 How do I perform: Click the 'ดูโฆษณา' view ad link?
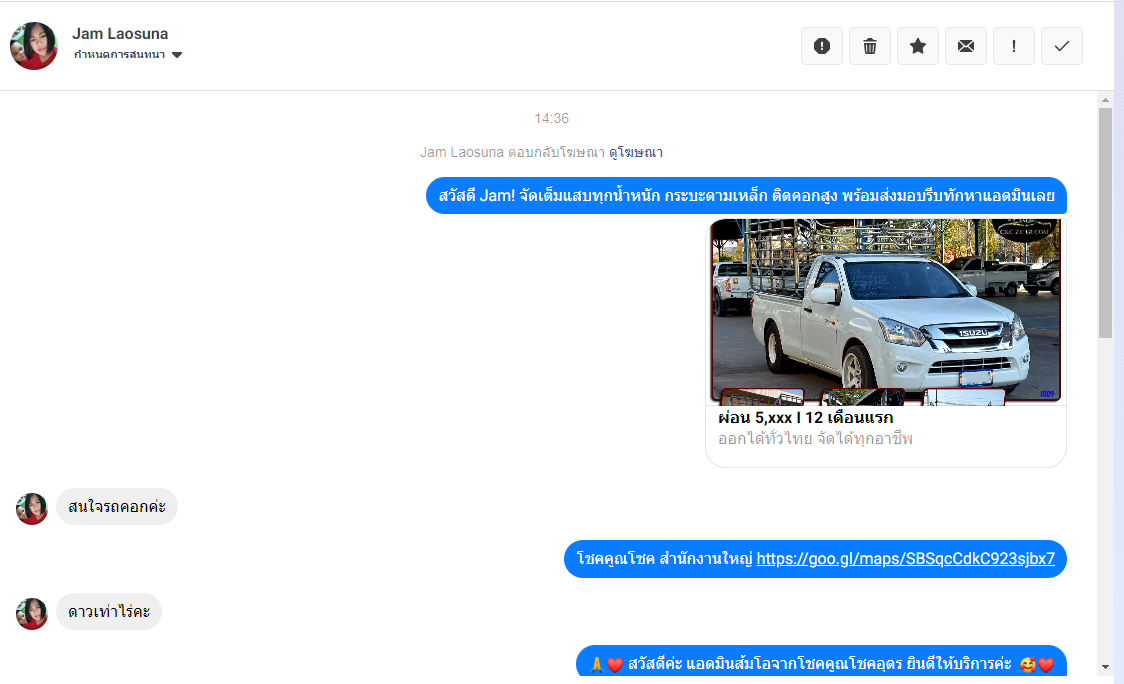636,153
